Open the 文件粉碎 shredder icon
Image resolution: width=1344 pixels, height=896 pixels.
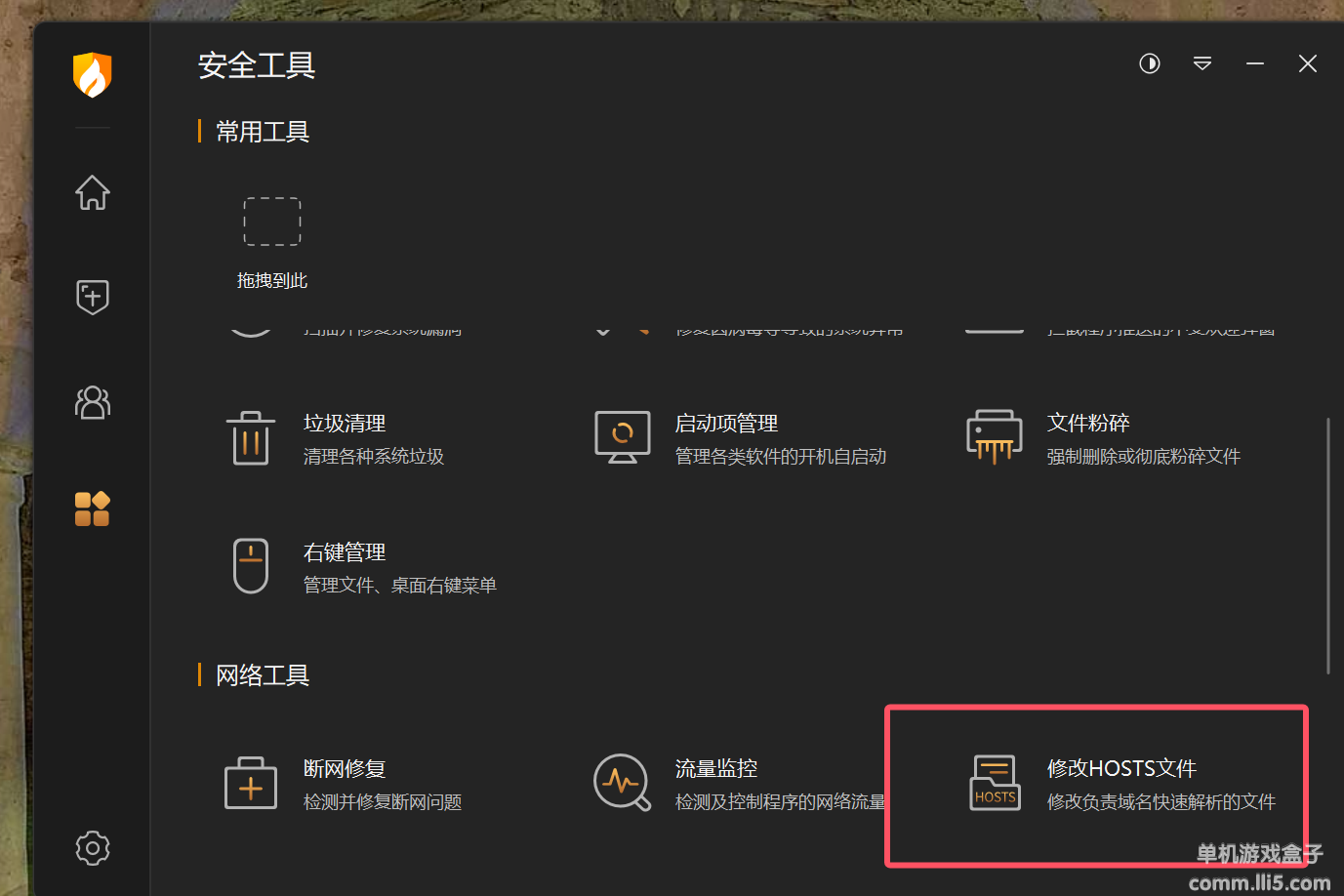pos(995,437)
